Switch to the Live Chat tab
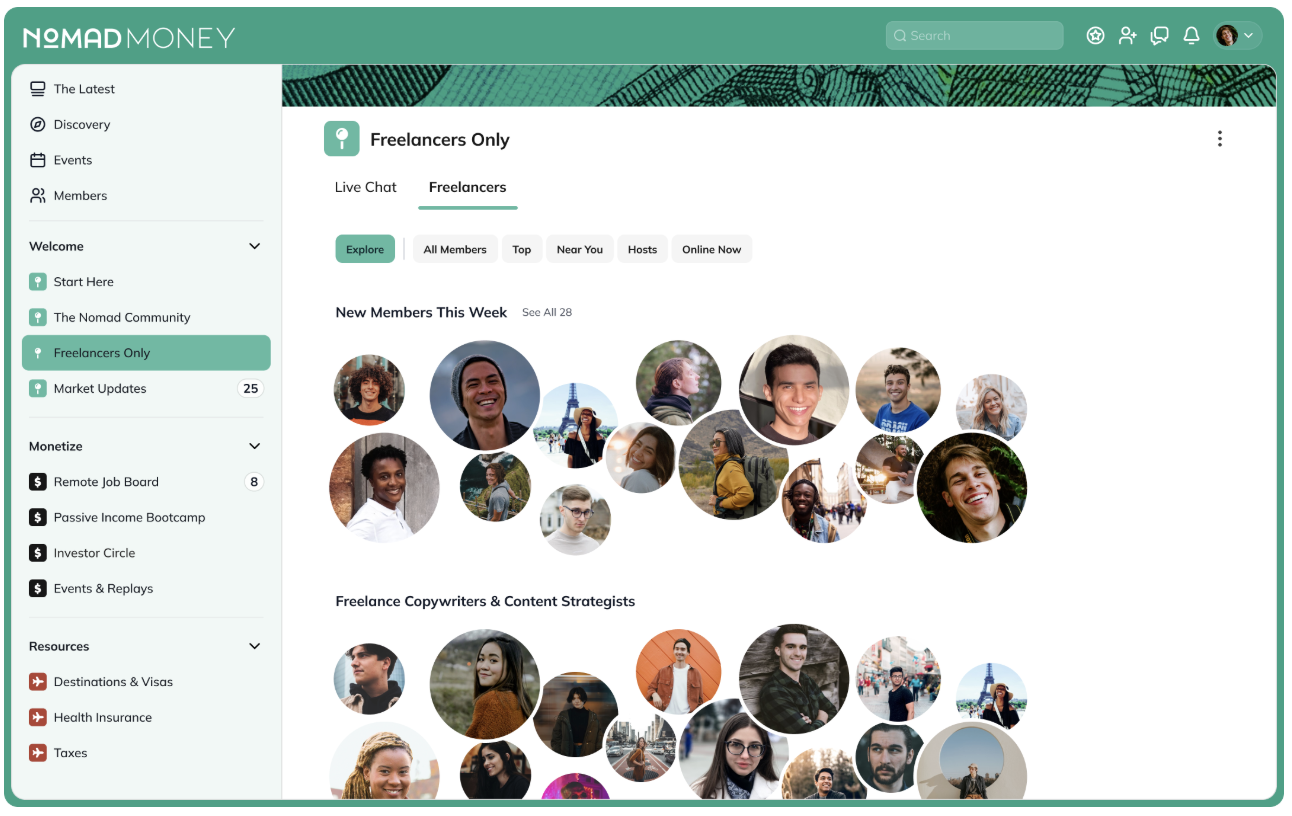The image size is (1292, 816). tap(366, 187)
